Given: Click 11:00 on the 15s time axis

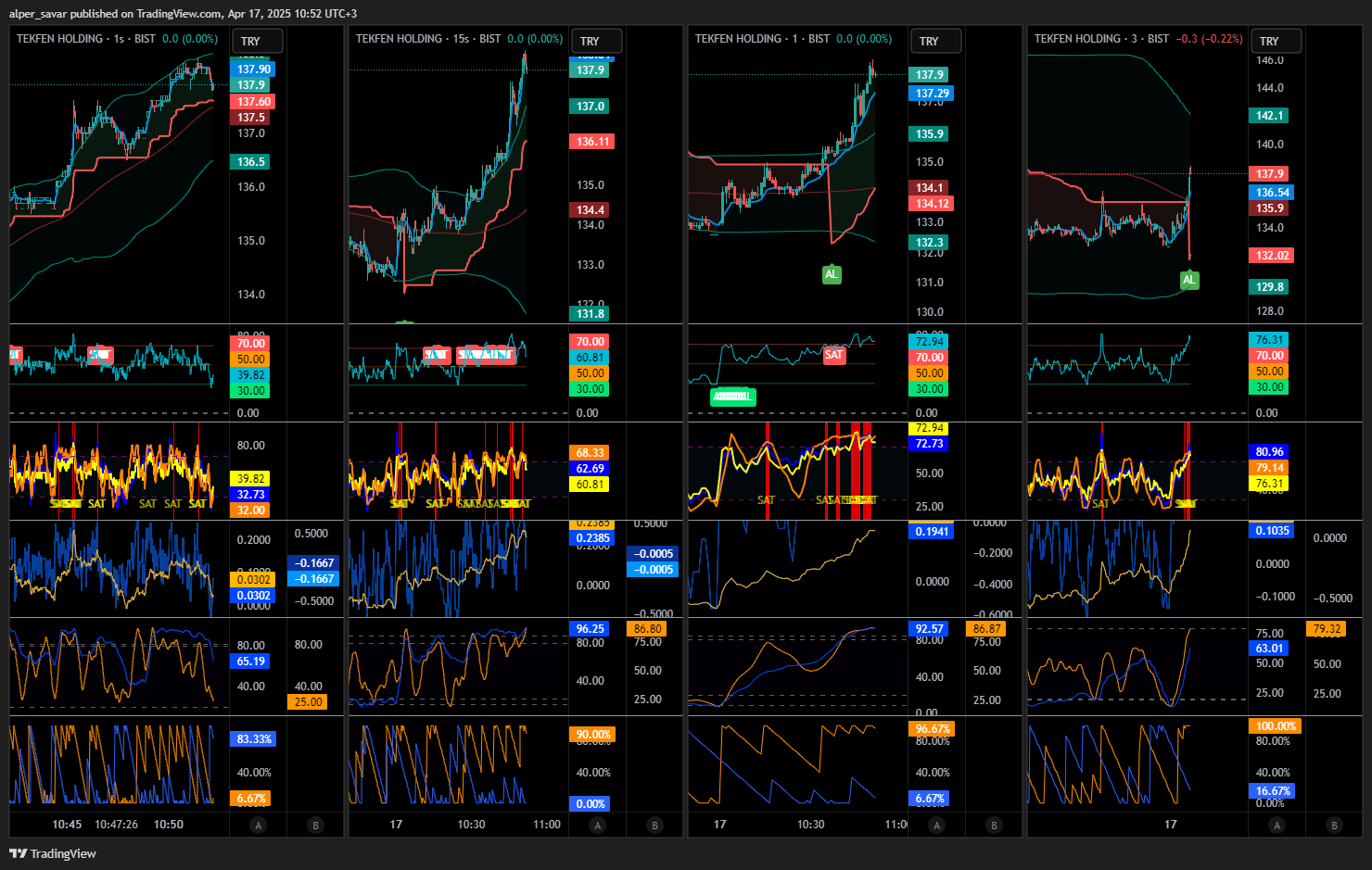Looking at the screenshot, I should [547, 825].
